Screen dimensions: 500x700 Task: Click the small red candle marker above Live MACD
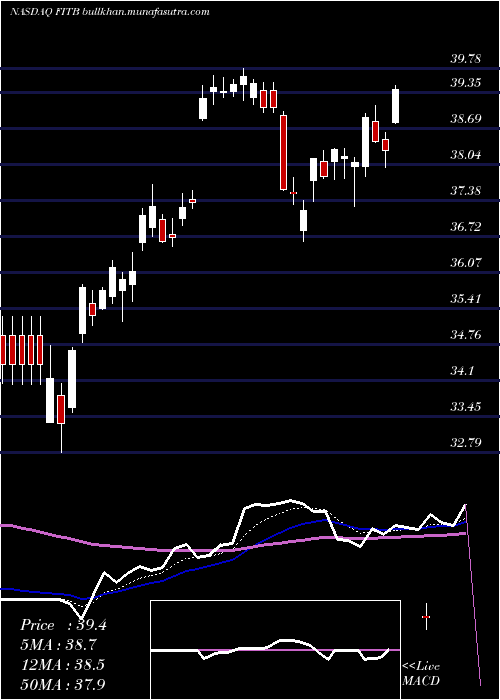pos(426,617)
